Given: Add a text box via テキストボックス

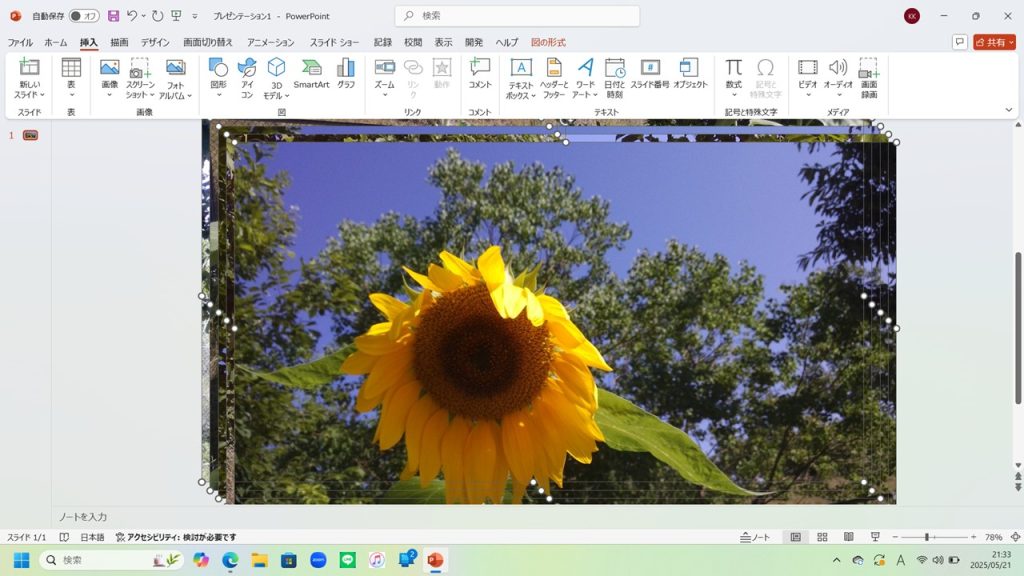Looking at the screenshot, I should click(521, 76).
